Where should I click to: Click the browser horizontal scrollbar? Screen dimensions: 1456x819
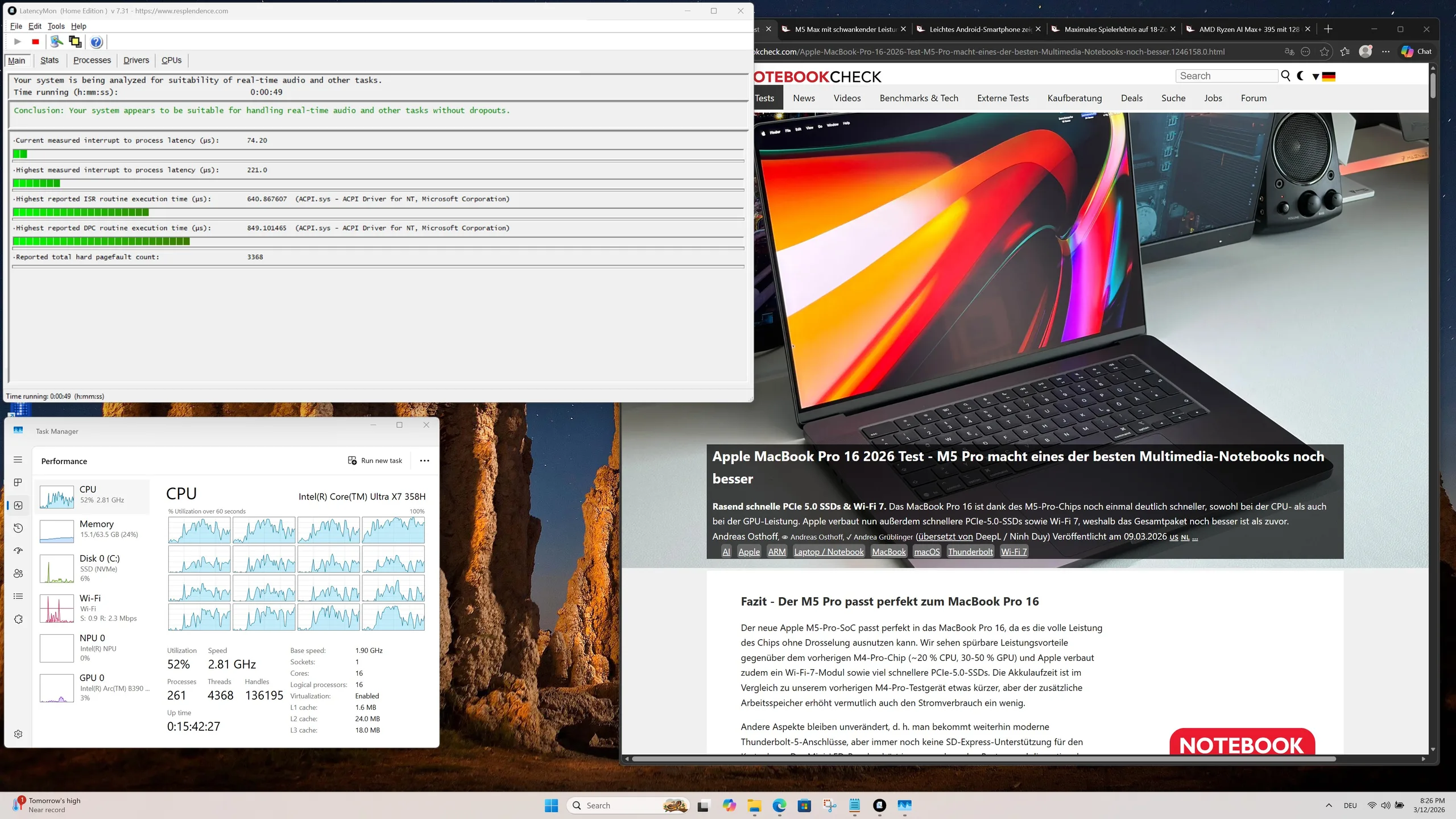pos(983,759)
